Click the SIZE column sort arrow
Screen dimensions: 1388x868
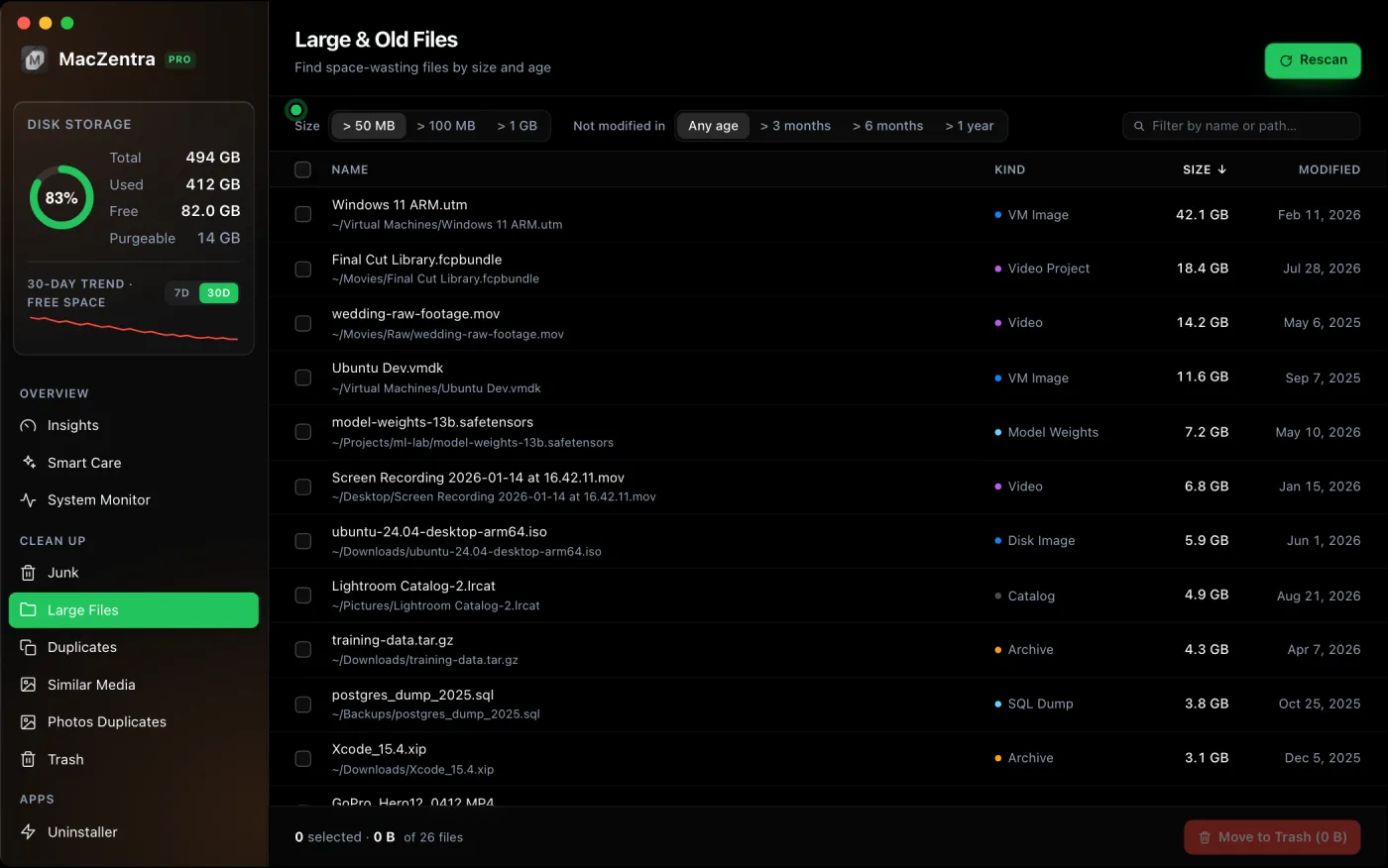tap(1221, 169)
